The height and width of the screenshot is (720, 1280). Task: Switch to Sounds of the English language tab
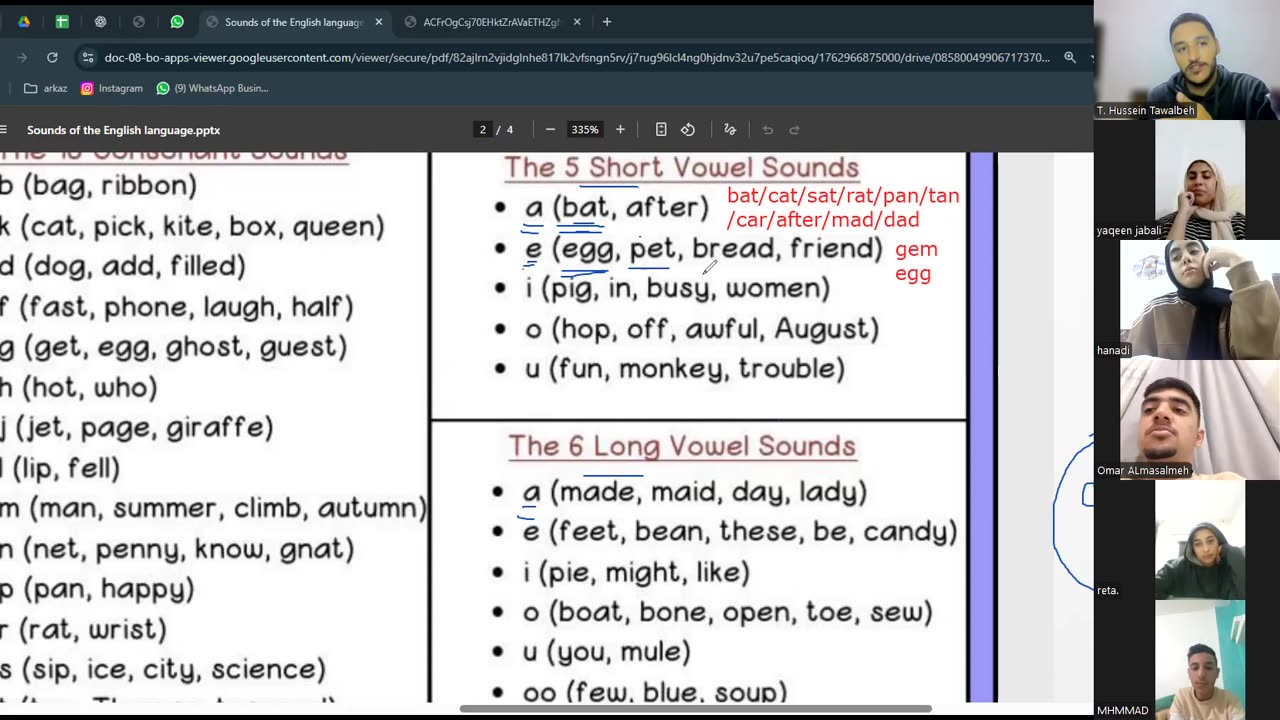coord(294,22)
